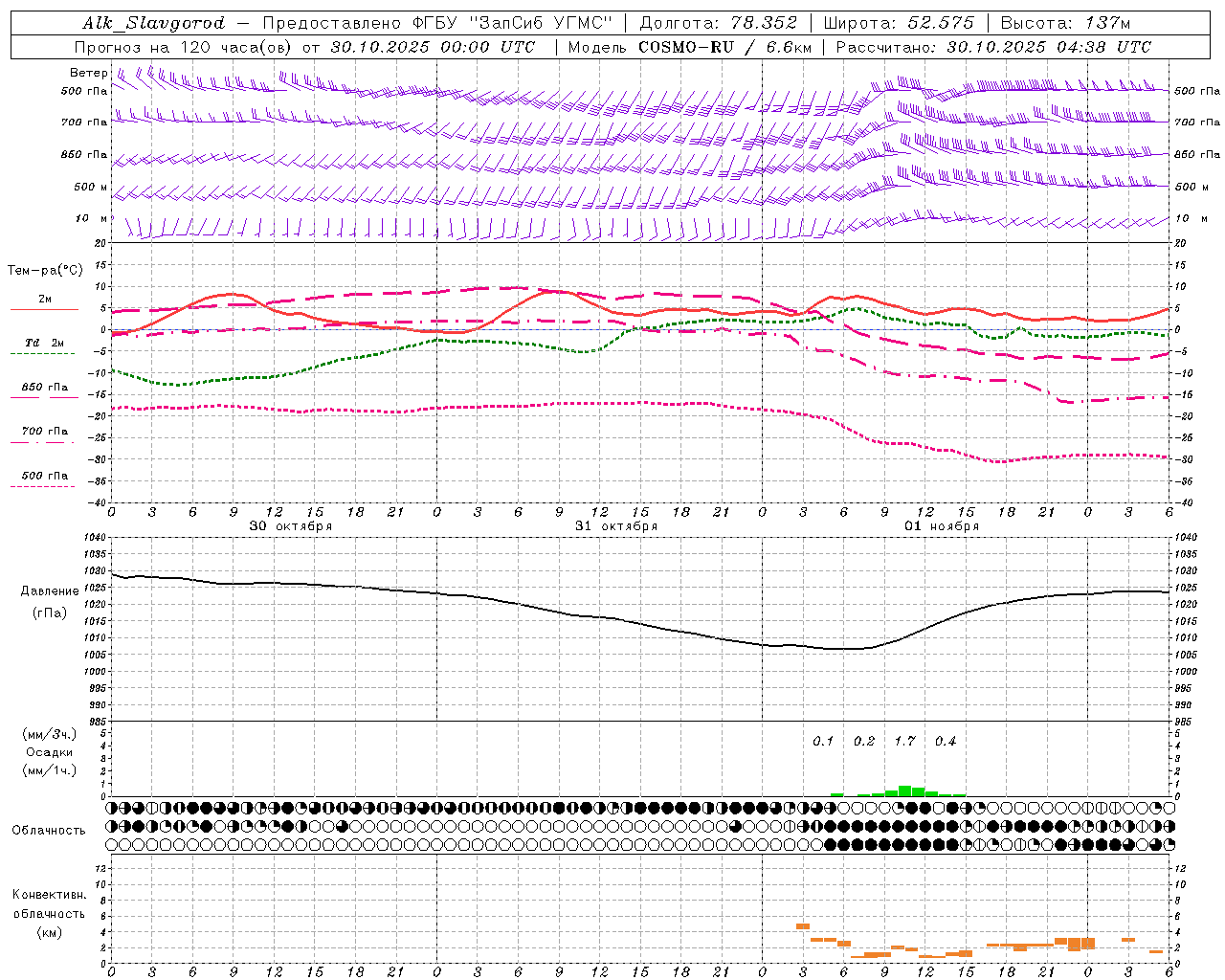
Task: Click 'Прогноз на 120 часа(ов)' forecast text
Action: point(185,47)
